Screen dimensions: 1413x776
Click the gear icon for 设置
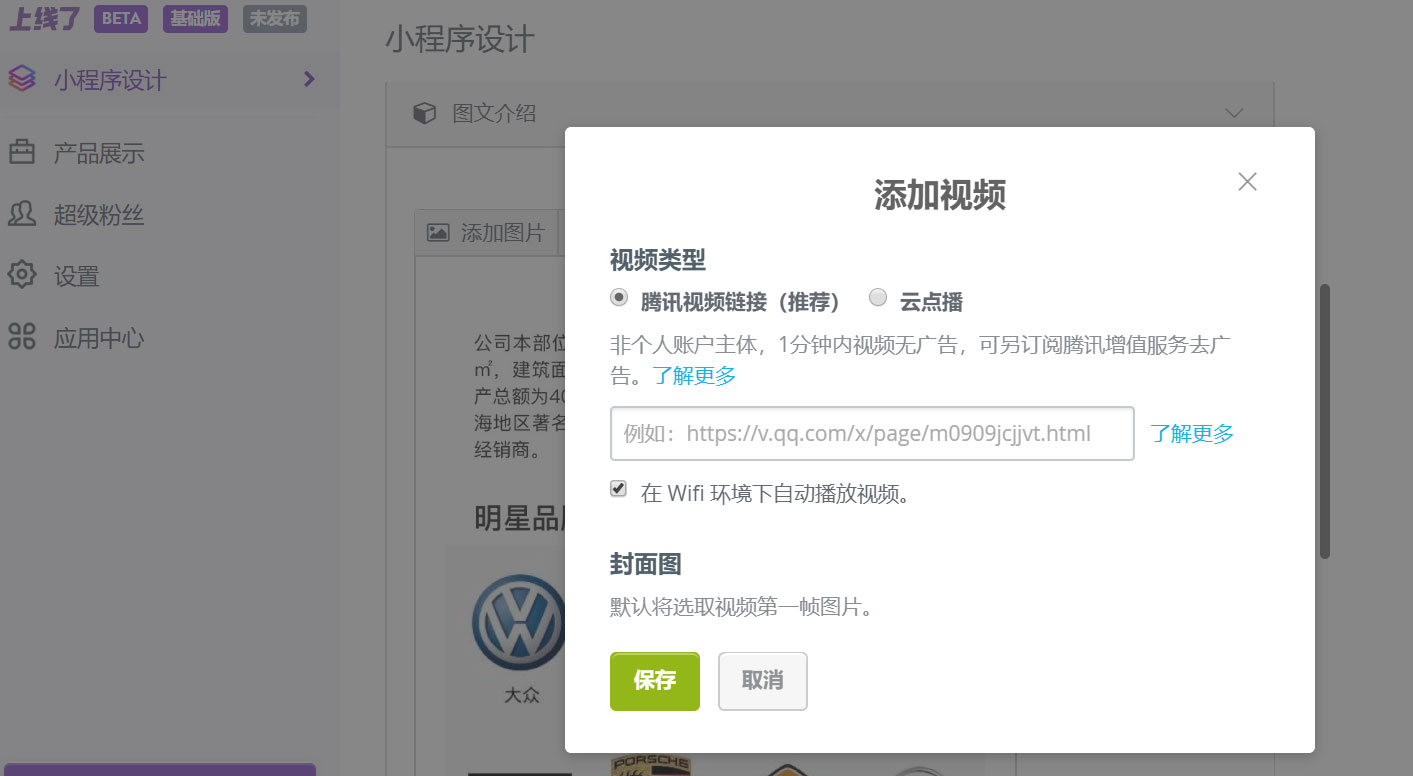point(22,275)
